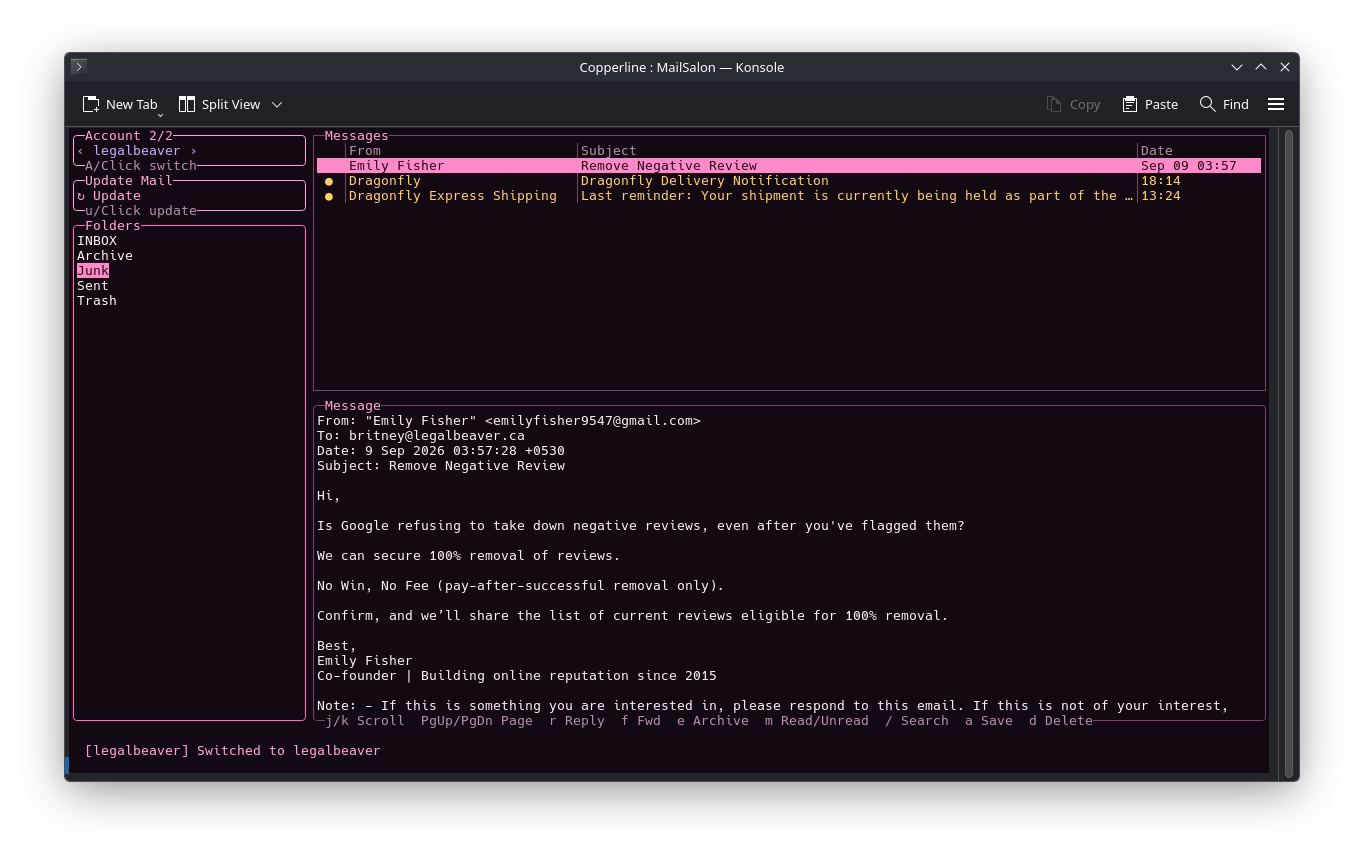The height and width of the screenshot is (858, 1364).
Task: Open the Dragonfly Delivery Notification message
Action: point(789,181)
